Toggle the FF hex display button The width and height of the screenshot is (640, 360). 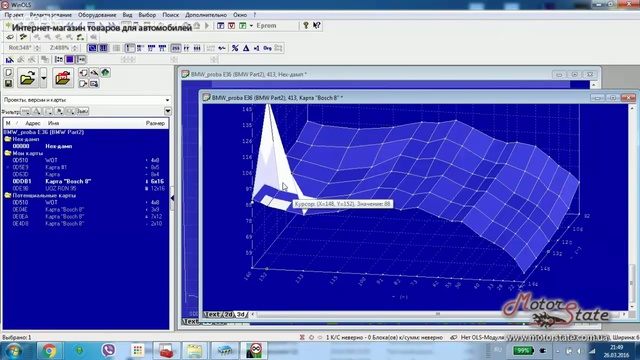point(187,48)
